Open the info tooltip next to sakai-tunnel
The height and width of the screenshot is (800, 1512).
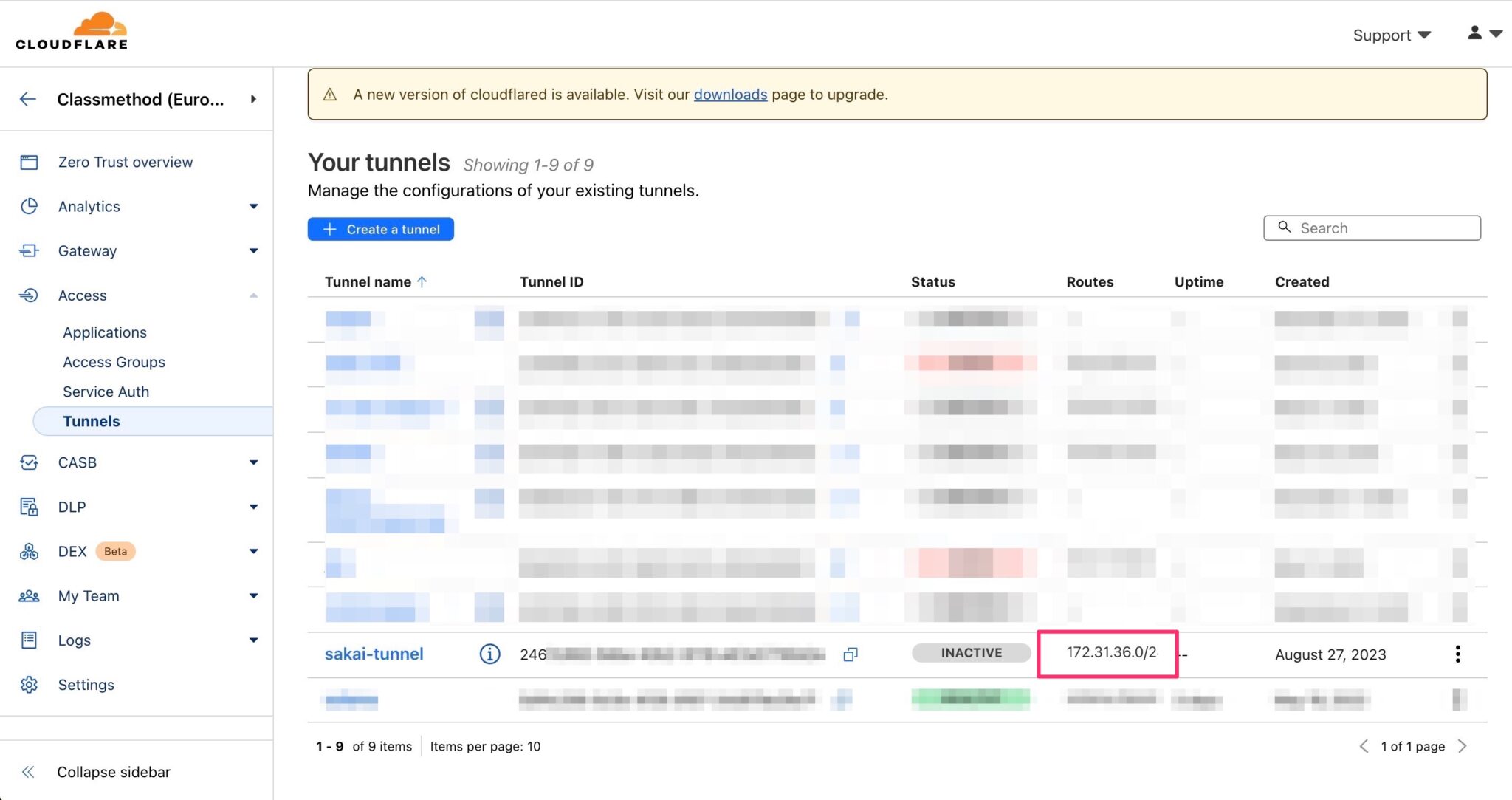pos(489,654)
